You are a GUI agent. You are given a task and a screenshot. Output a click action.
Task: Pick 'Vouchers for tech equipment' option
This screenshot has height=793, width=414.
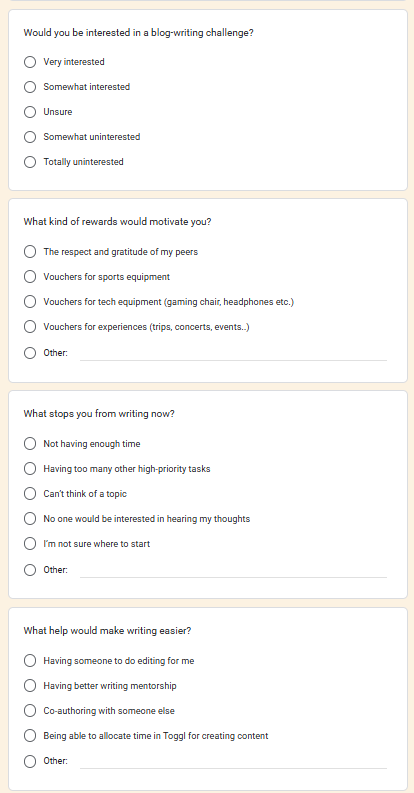click(30, 301)
